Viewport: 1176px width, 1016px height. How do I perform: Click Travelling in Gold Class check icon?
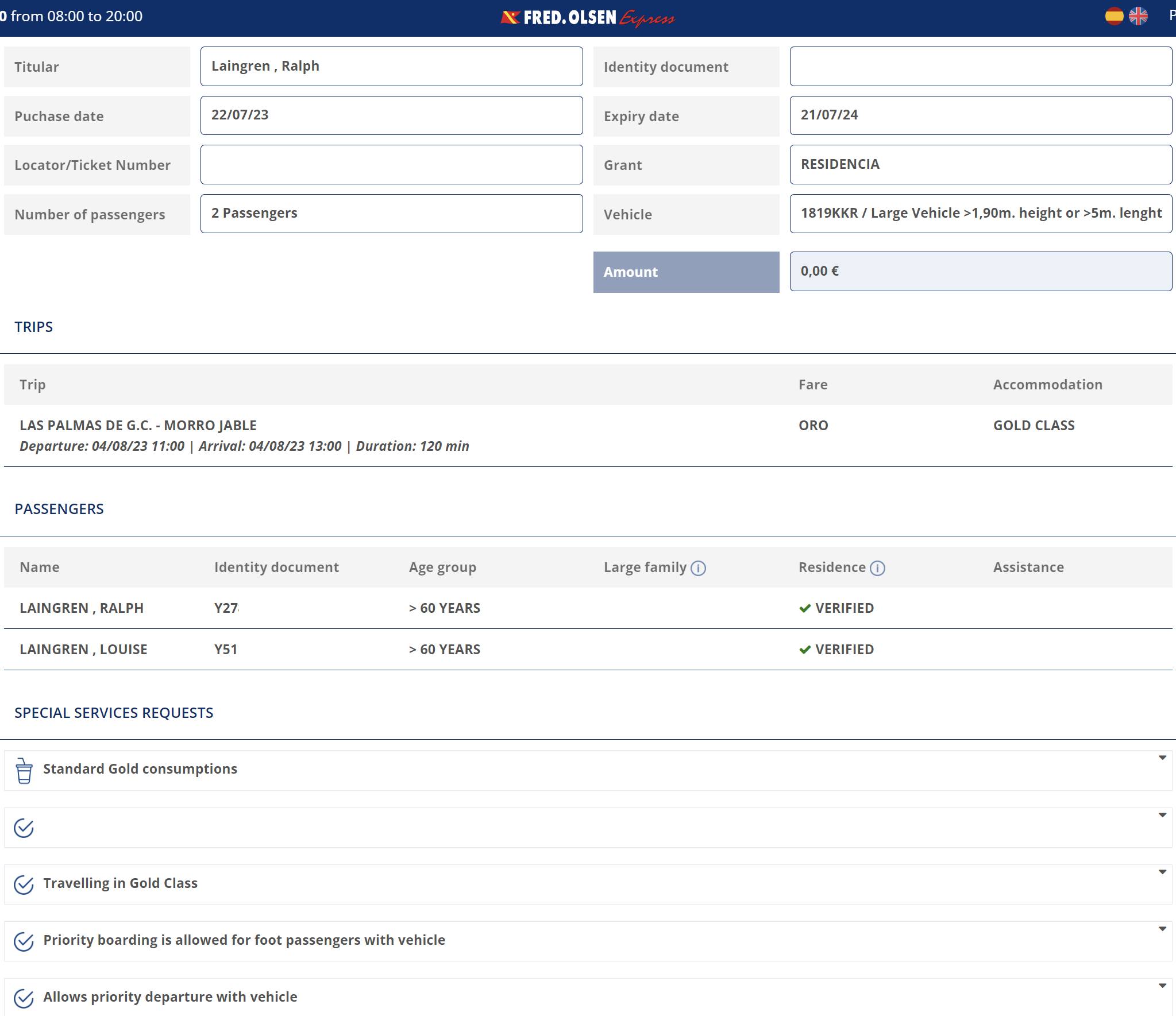(x=24, y=884)
